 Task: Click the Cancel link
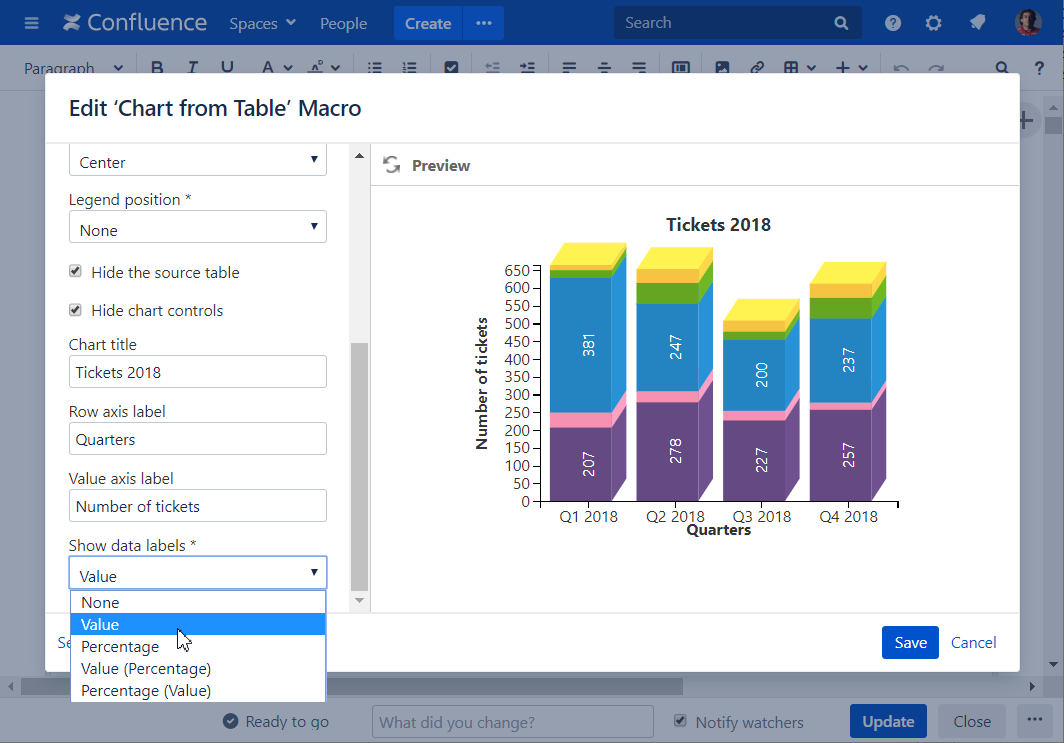pos(973,643)
